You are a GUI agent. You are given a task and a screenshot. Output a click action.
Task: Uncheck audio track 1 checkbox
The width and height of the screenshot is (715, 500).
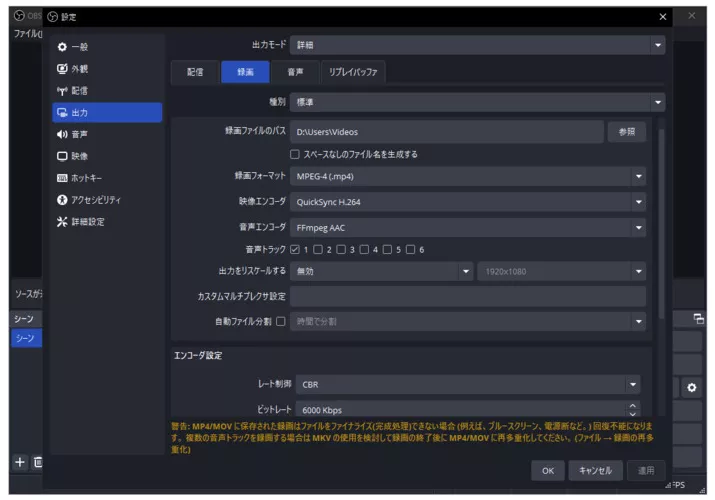(x=295, y=249)
